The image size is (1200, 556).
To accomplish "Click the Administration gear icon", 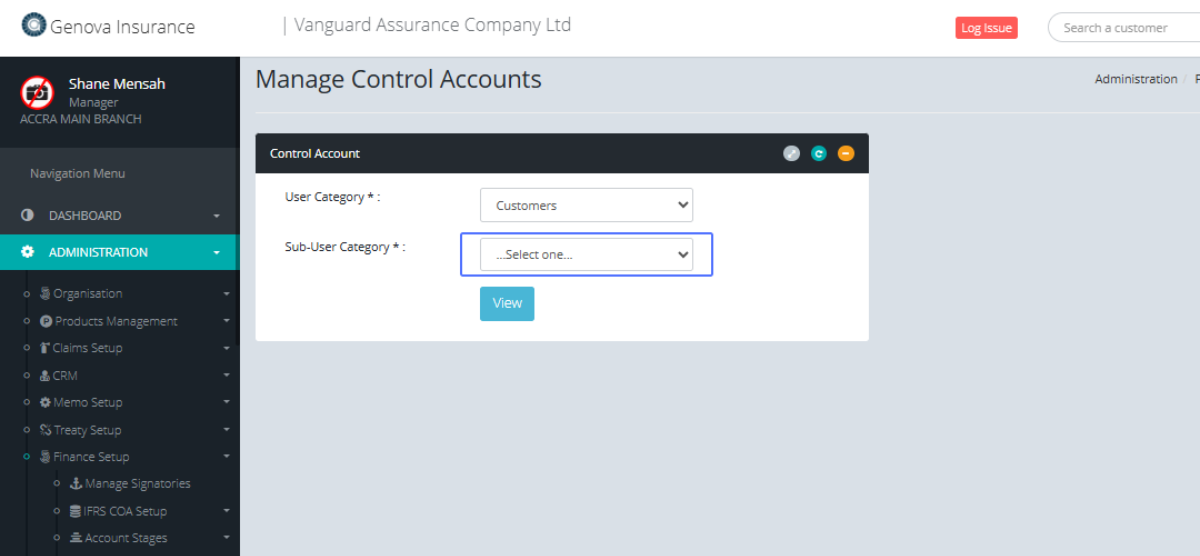I will coord(28,252).
